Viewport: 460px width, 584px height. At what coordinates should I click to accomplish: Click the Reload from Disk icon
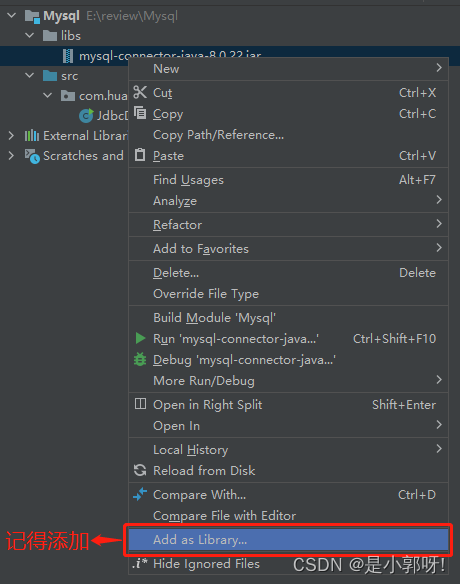pyautogui.click(x=140, y=470)
